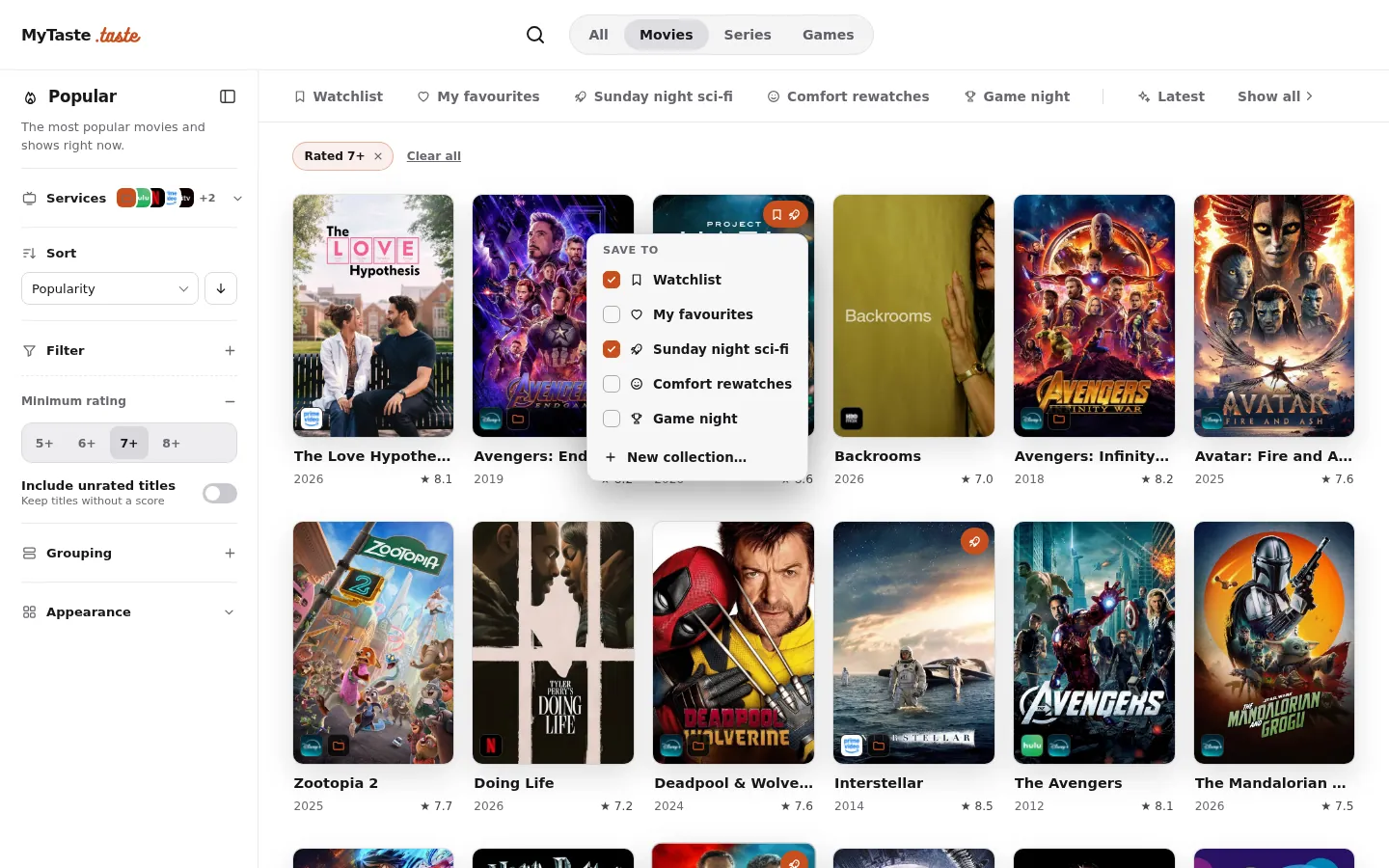Collapse the sidebar panel icon

click(228, 96)
